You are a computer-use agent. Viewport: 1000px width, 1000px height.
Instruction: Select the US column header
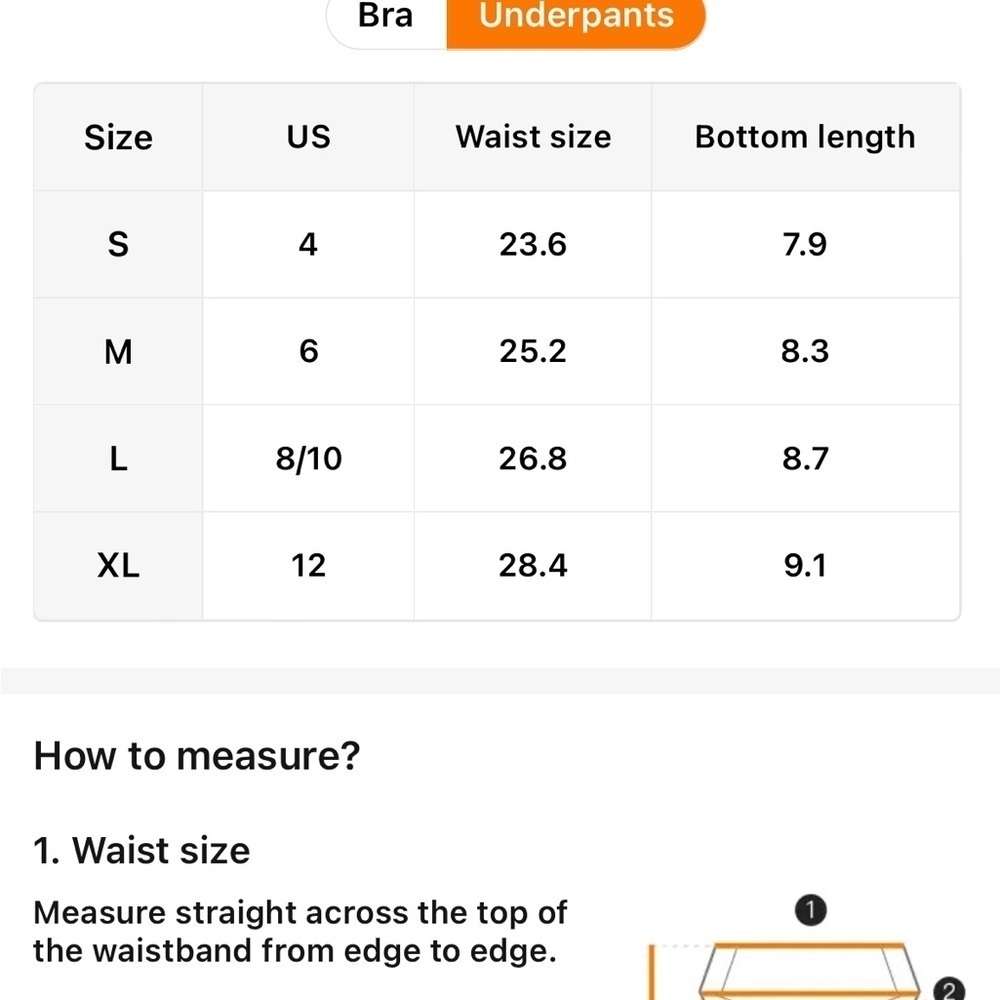pyautogui.click(x=309, y=137)
